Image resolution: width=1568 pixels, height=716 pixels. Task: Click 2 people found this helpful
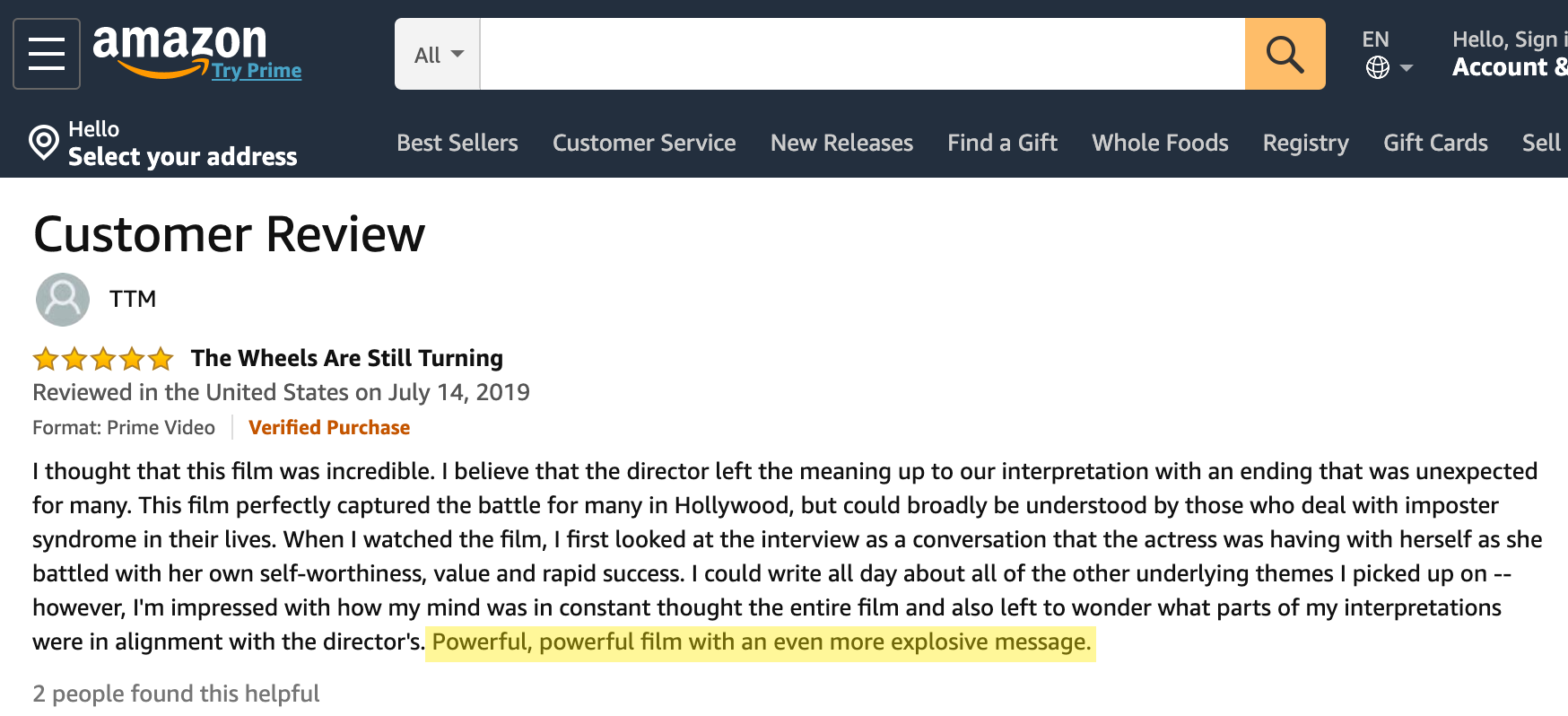click(x=176, y=694)
